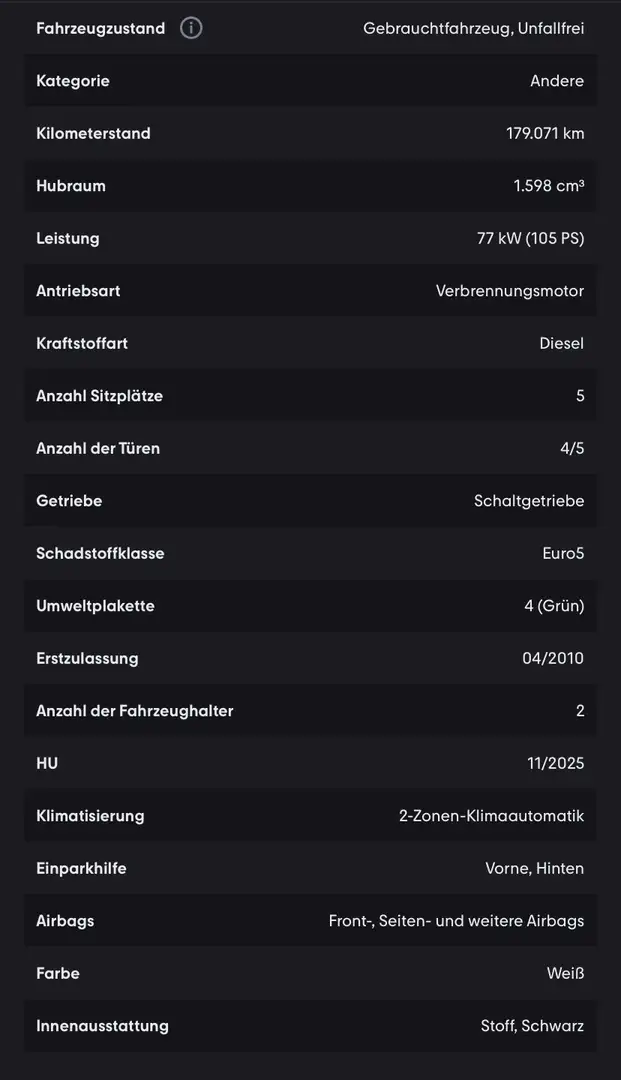Click the Klimatisierung value 2-Zonen-Klimaautomatik
The height and width of the screenshot is (1080, 621).
click(491, 816)
